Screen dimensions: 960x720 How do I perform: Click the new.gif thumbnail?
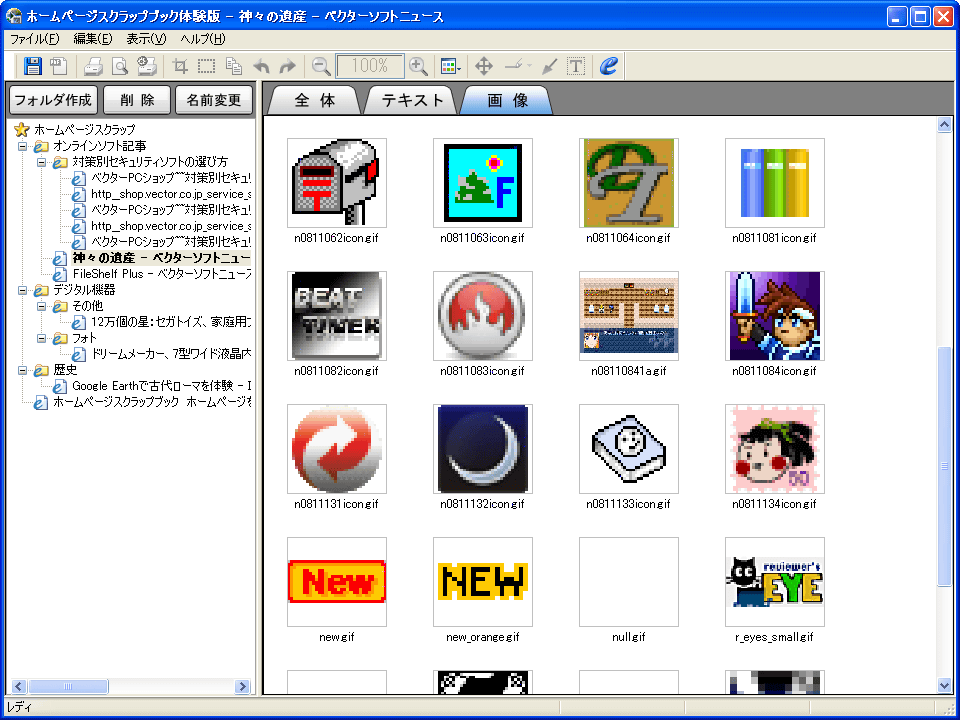(x=337, y=582)
